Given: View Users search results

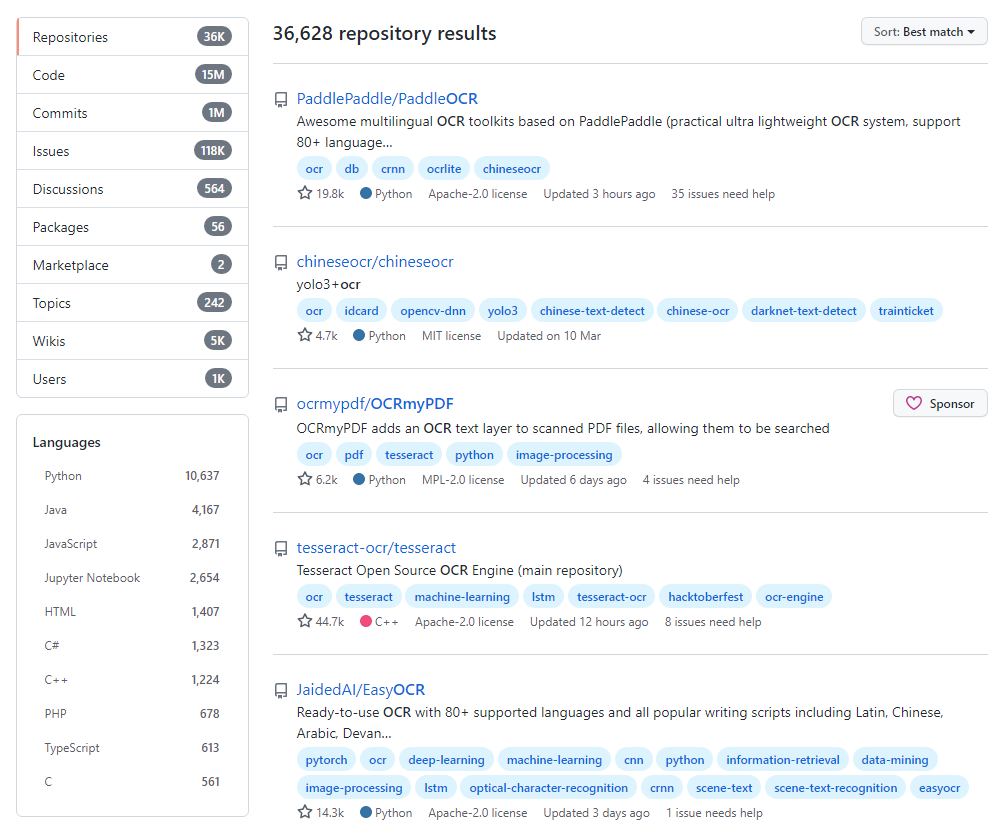Looking at the screenshot, I should [x=132, y=379].
